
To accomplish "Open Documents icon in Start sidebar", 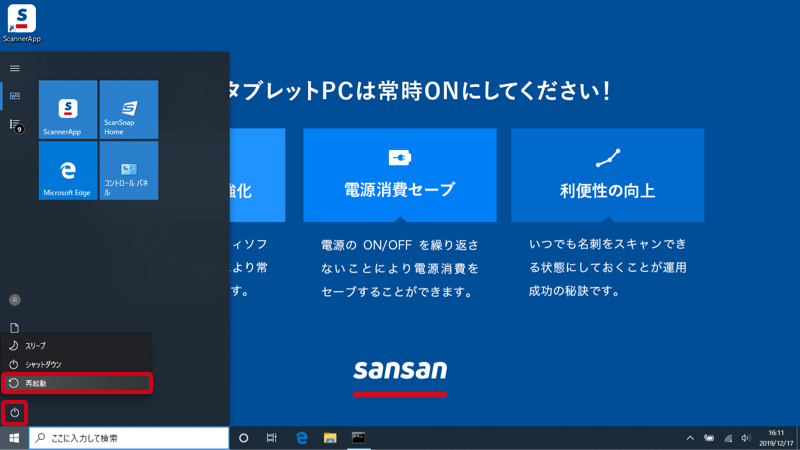I will click(x=15, y=328).
